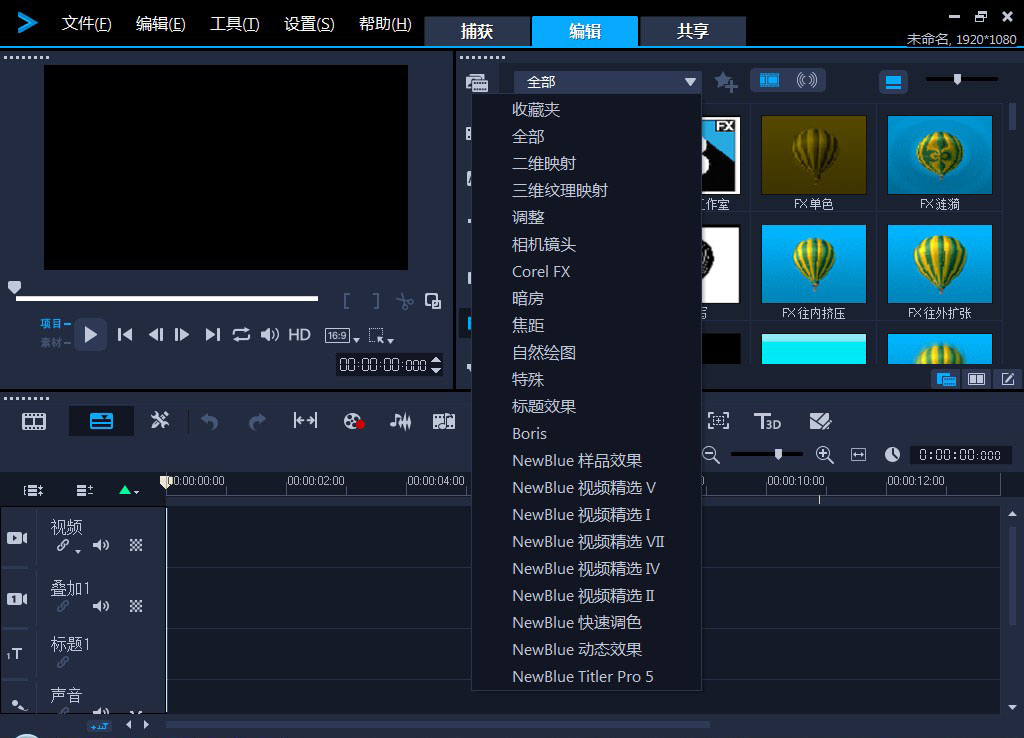Screen dimensions: 1024x738
Task: Switch to timeline view icon
Action: (101, 421)
